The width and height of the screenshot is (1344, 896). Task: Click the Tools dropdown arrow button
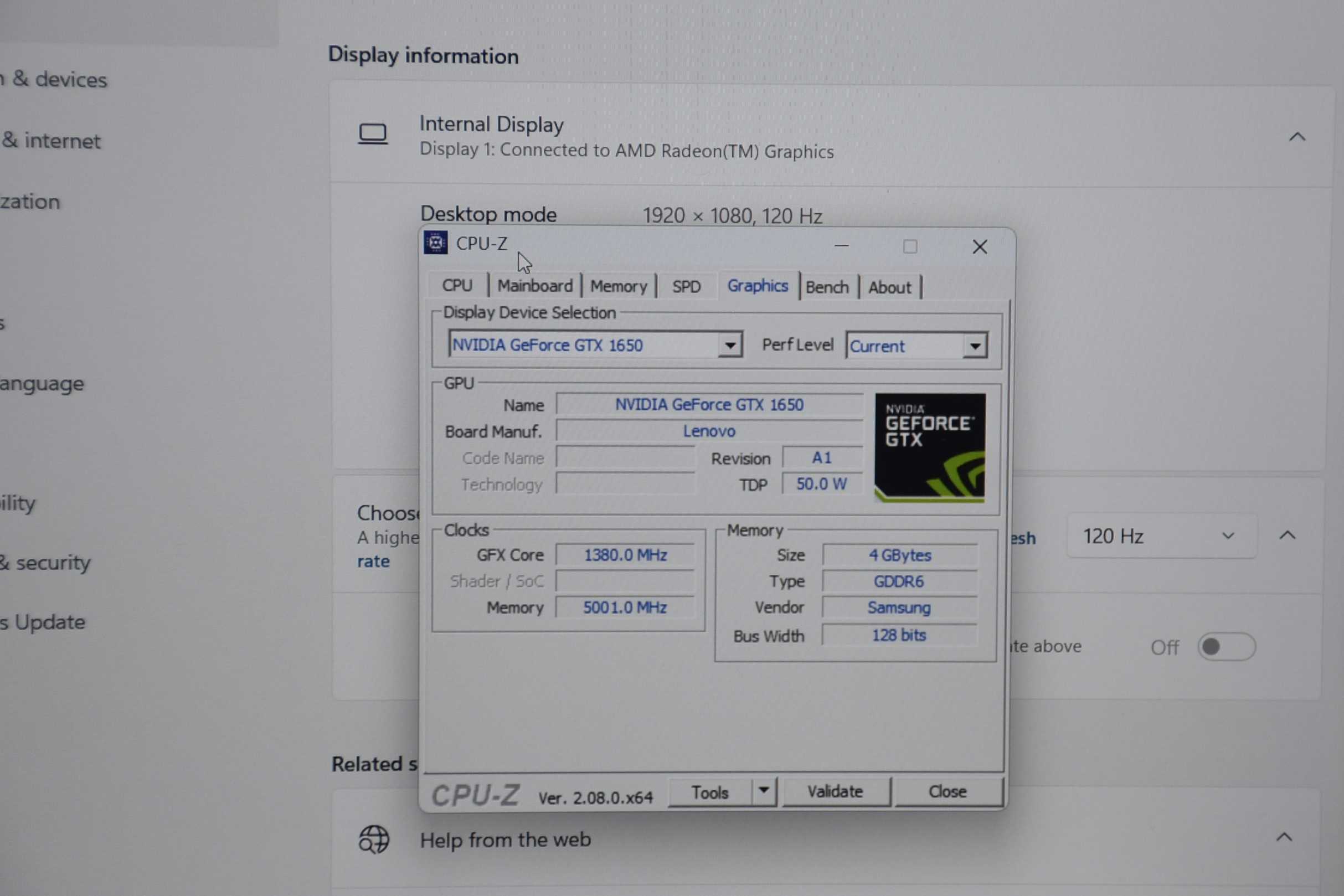[764, 791]
